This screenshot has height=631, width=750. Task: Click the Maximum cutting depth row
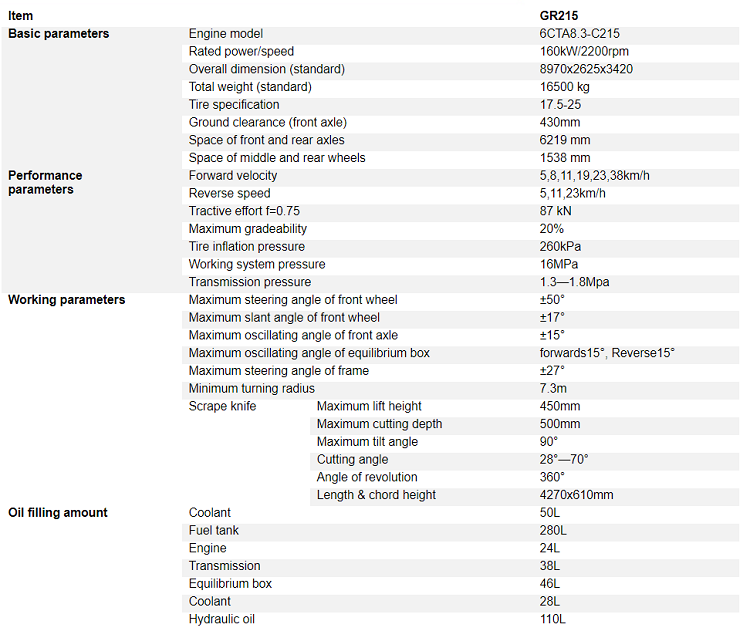tap(524, 424)
